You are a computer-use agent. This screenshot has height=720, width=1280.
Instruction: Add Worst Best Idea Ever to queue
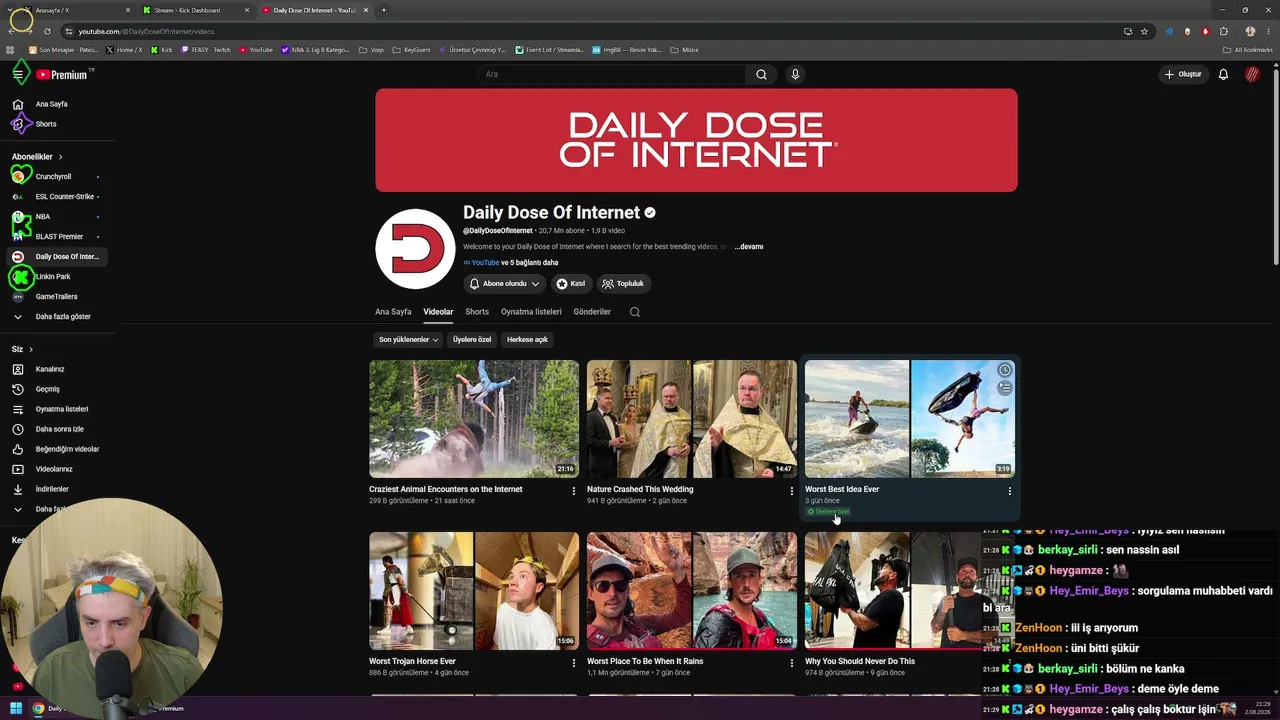point(1005,387)
